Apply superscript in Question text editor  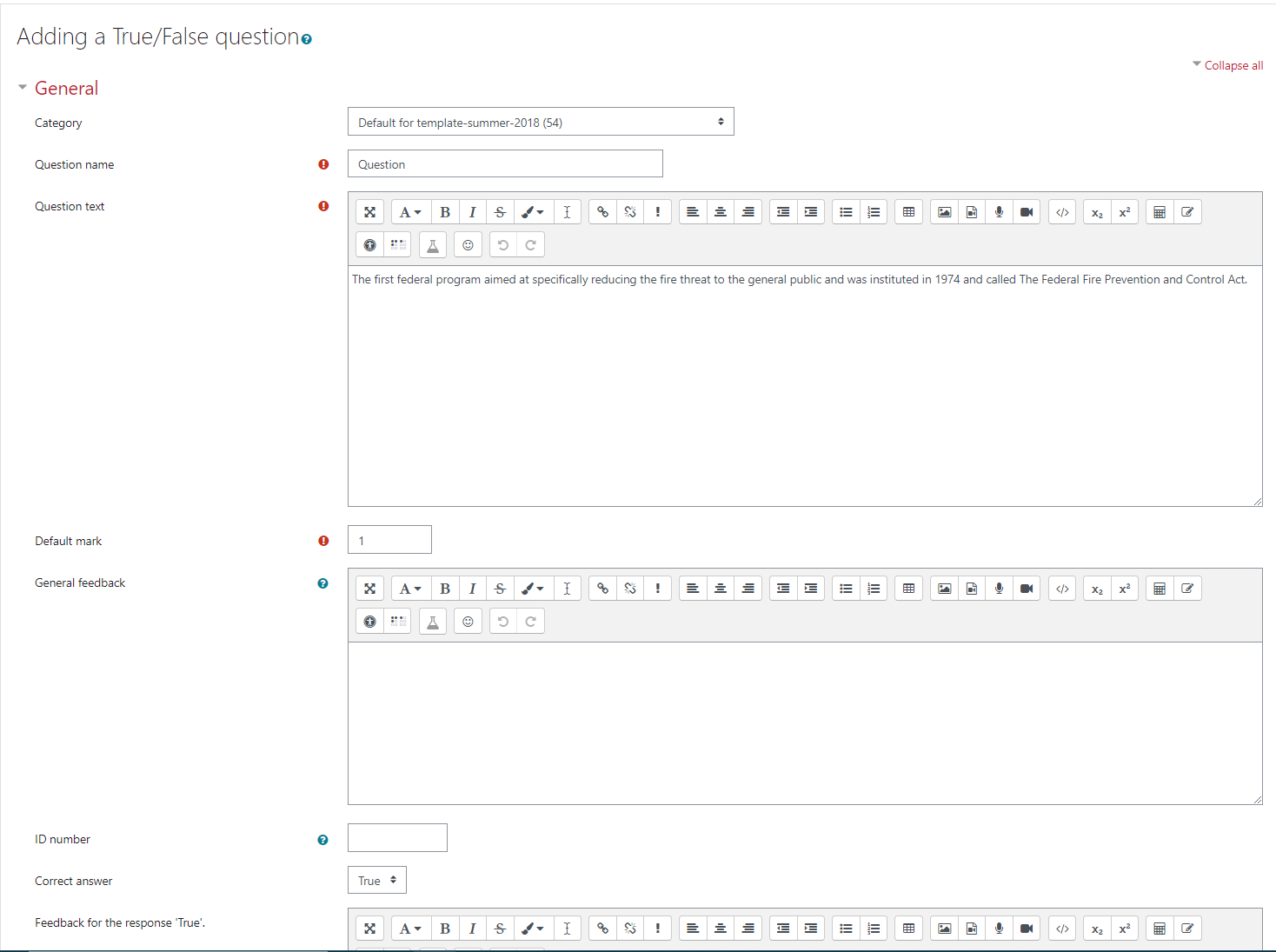pos(1125,212)
